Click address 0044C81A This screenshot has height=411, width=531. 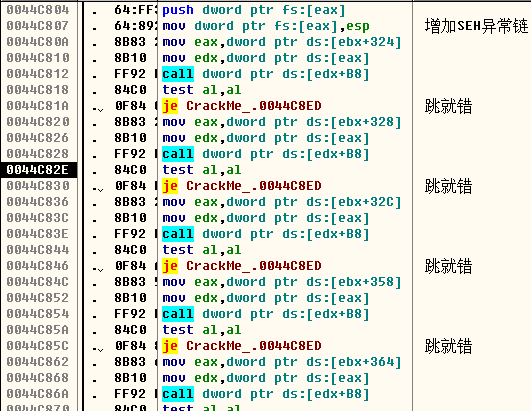38,106
